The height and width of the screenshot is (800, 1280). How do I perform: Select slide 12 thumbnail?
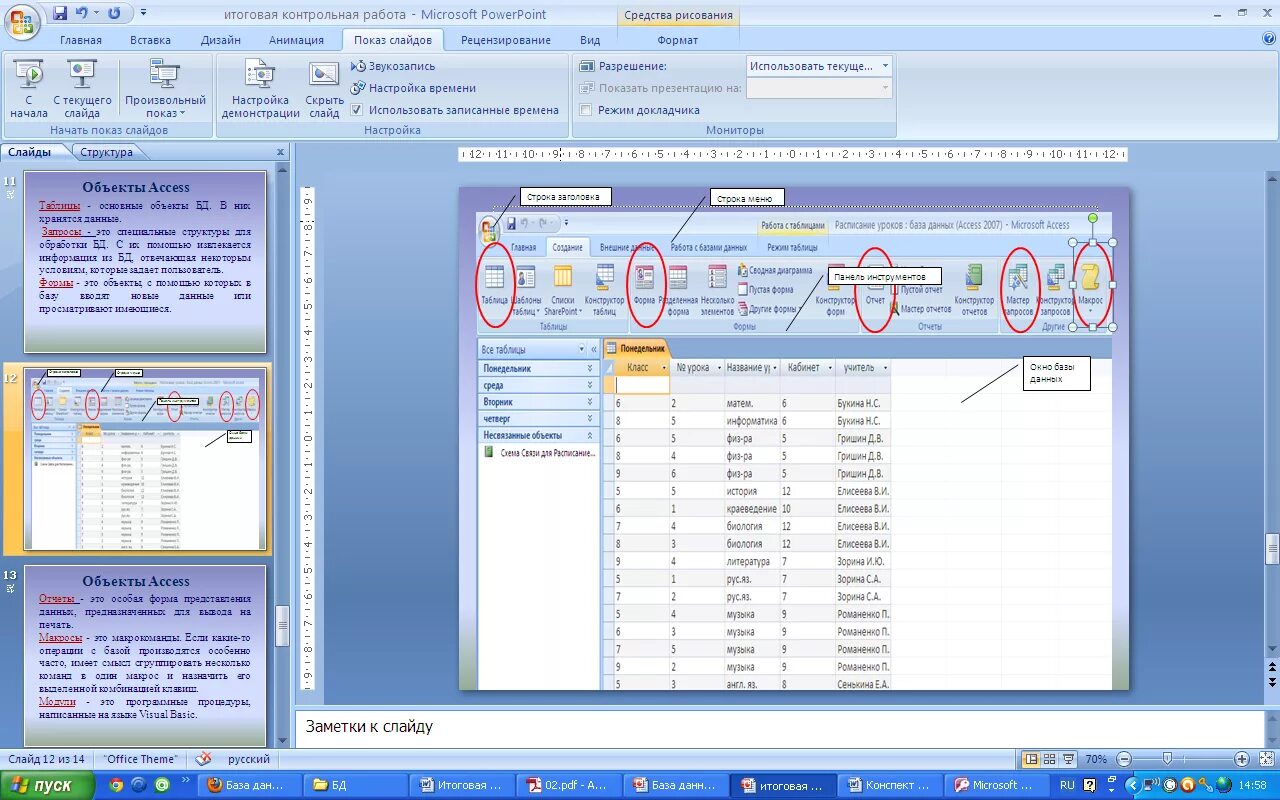tap(145, 458)
